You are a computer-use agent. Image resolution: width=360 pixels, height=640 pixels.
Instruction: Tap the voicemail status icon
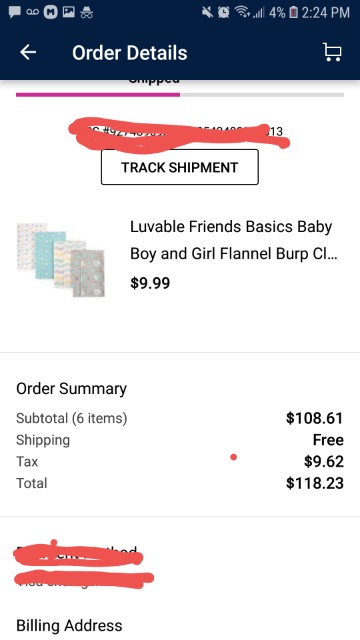(33, 12)
